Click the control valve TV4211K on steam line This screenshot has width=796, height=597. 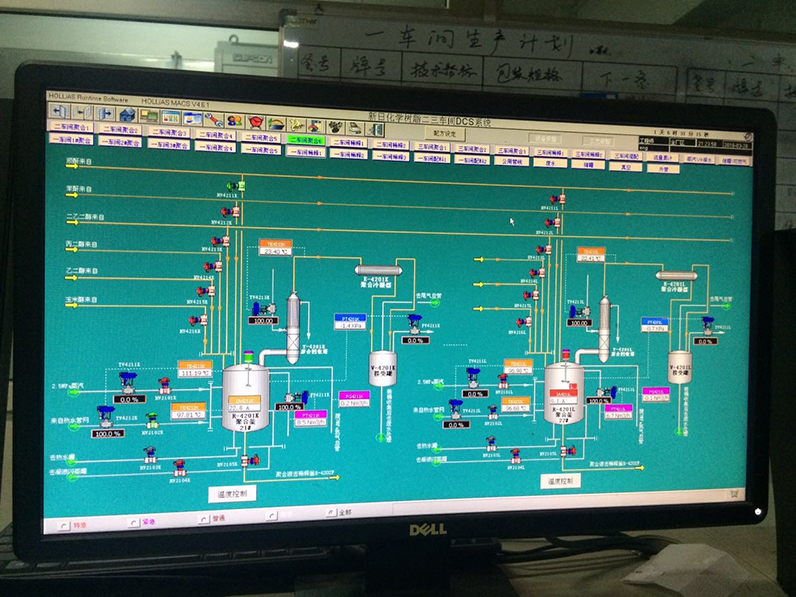128,383
